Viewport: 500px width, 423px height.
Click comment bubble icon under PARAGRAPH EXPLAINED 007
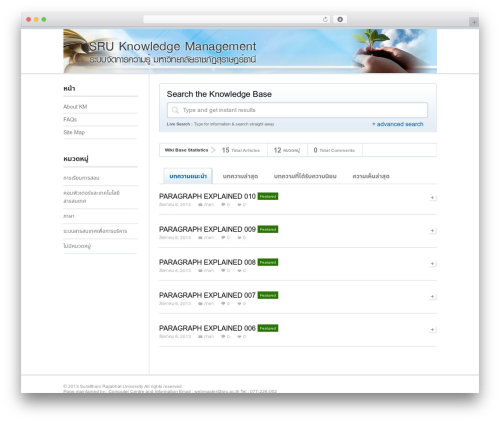click(x=223, y=304)
